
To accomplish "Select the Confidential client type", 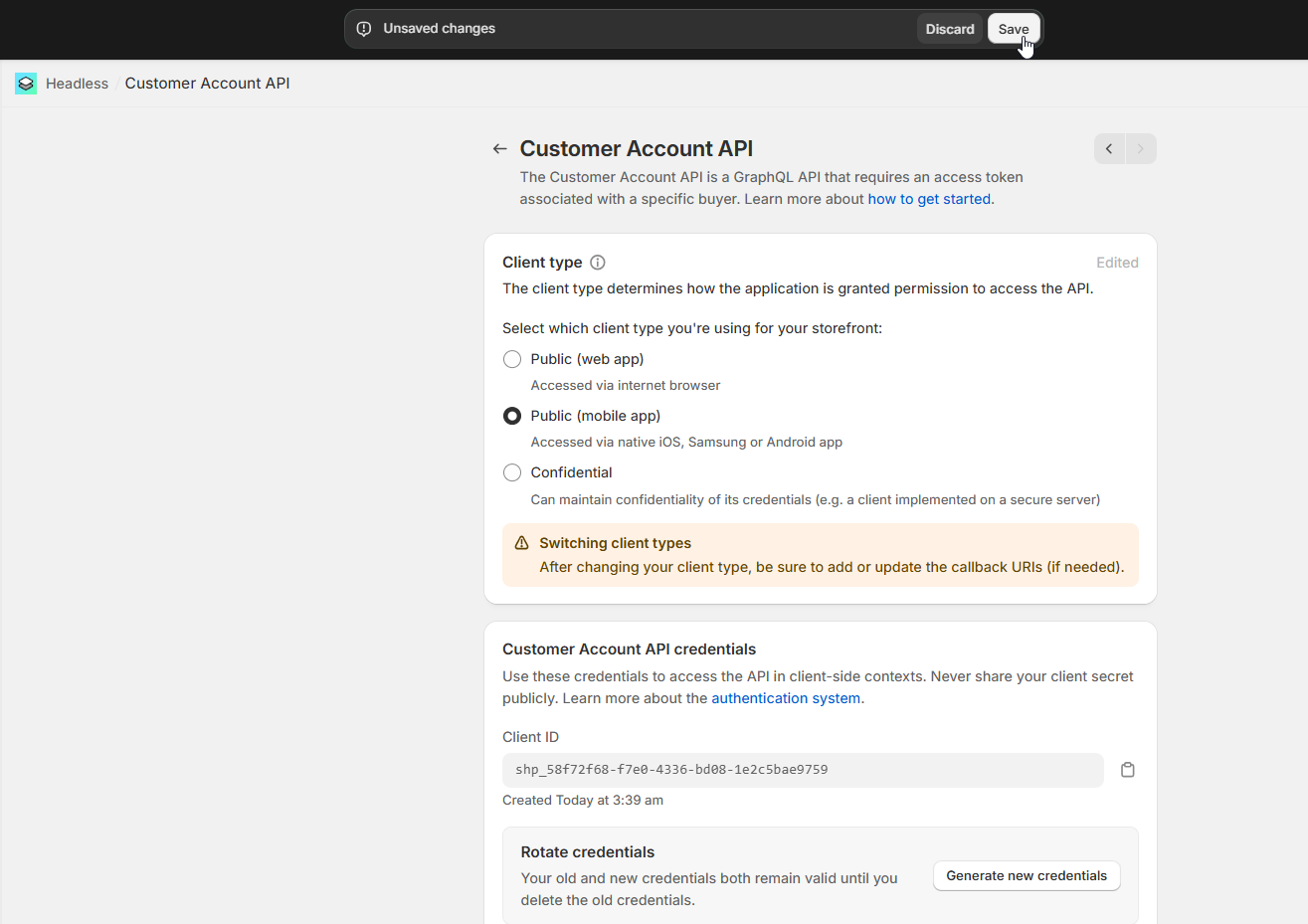I will click(x=512, y=472).
